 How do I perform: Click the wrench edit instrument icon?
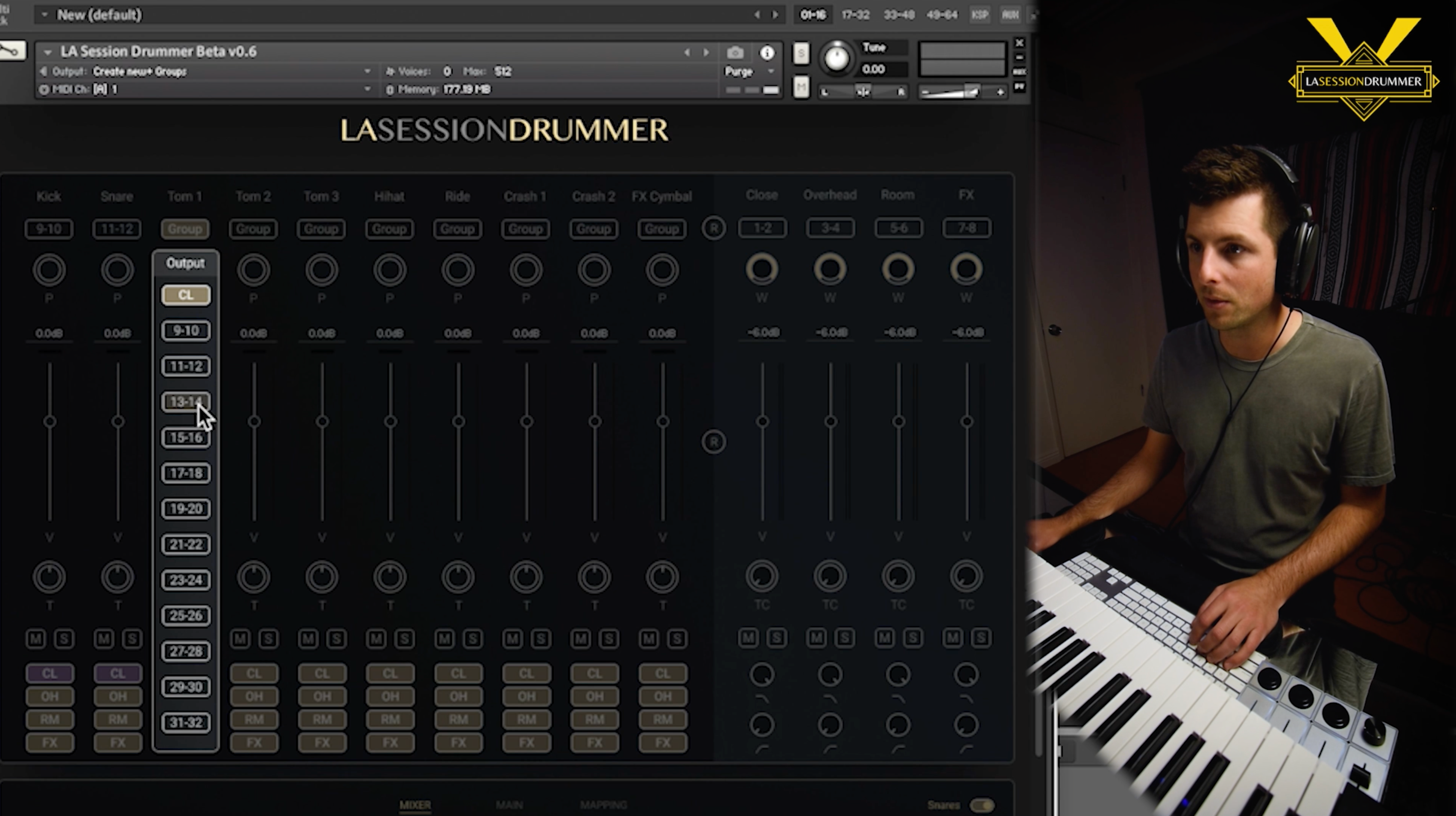(x=10, y=51)
